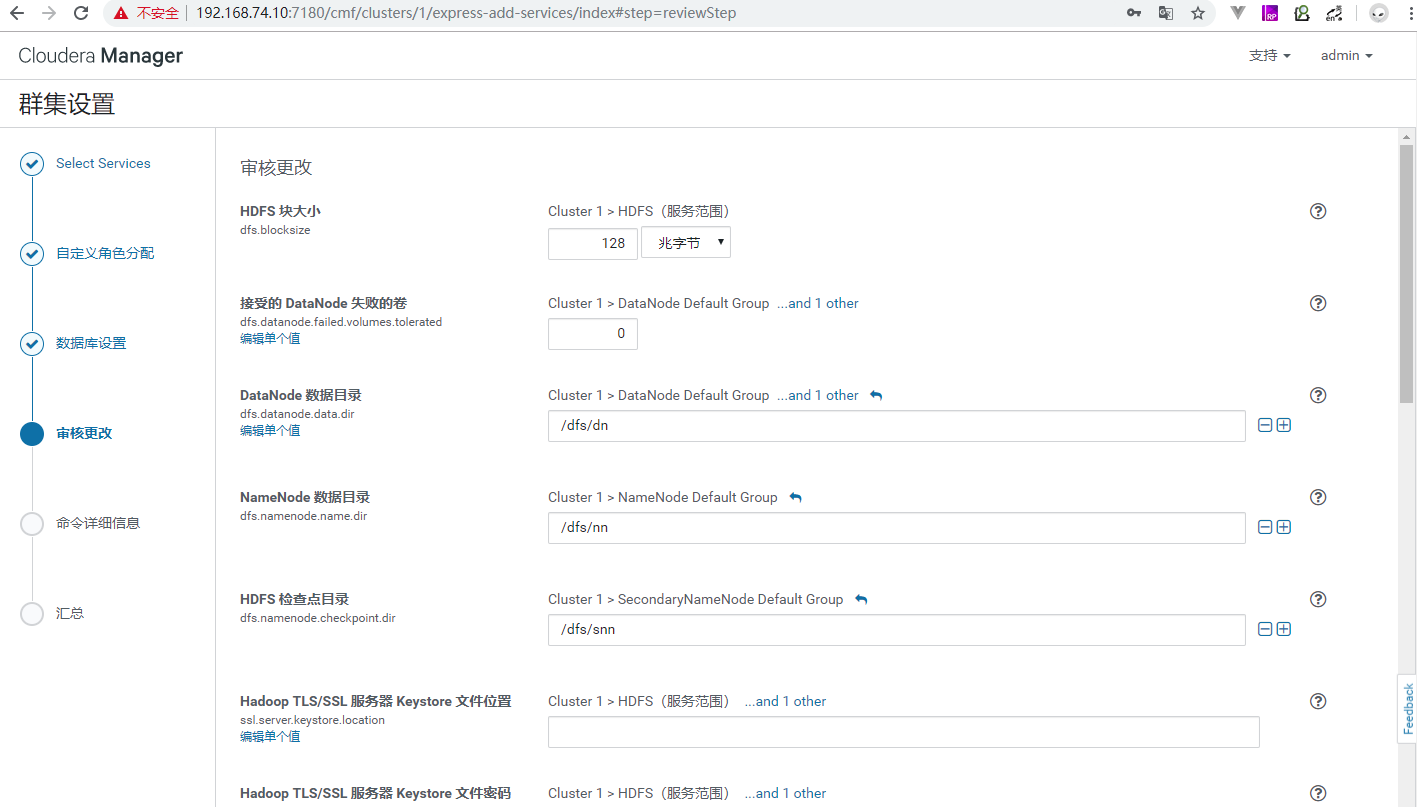Image resolution: width=1417 pixels, height=807 pixels.
Task: Open help for DataNode data directory
Action: [1318, 395]
